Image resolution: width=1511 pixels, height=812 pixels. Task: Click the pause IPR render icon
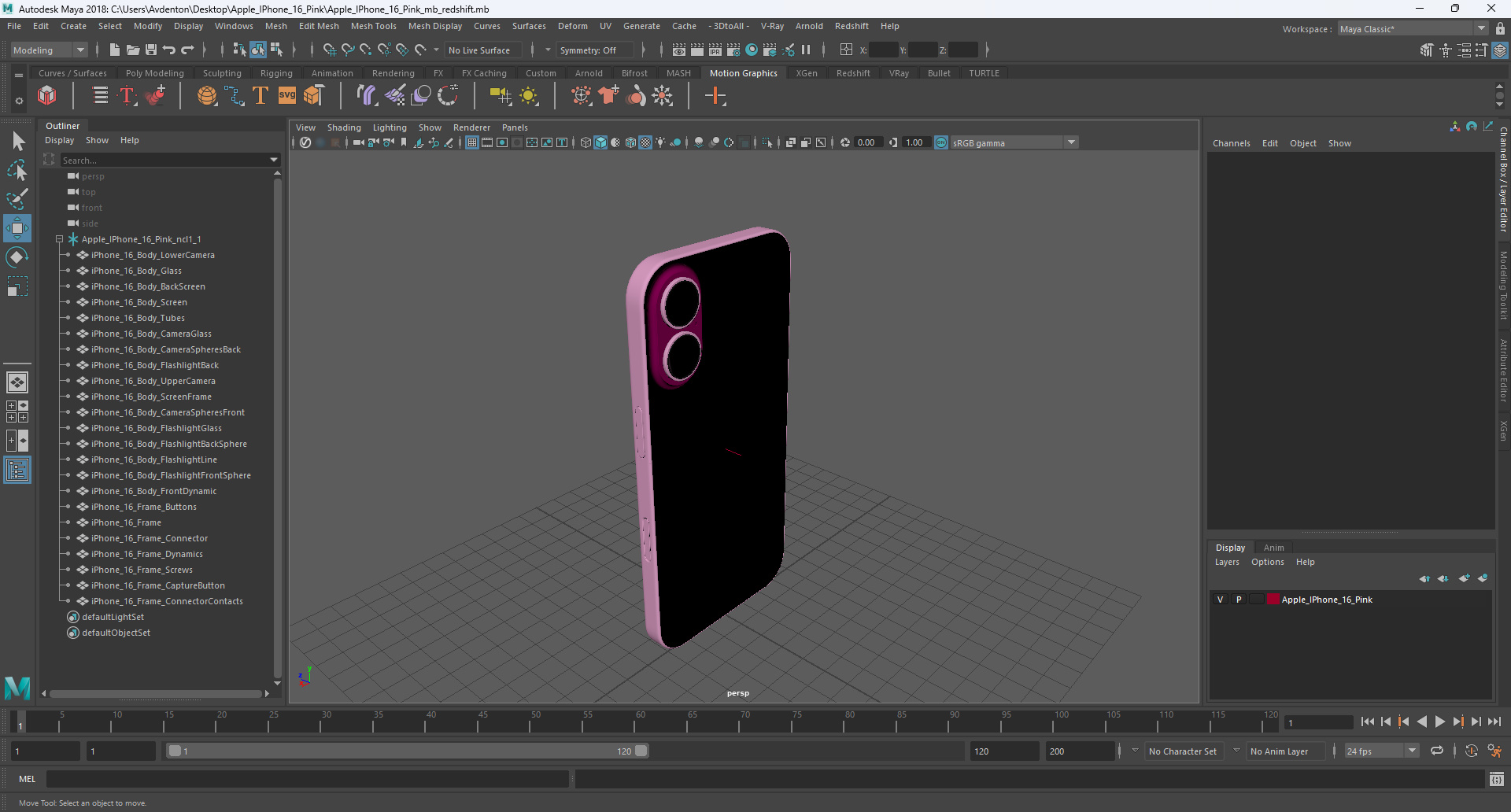(806, 50)
